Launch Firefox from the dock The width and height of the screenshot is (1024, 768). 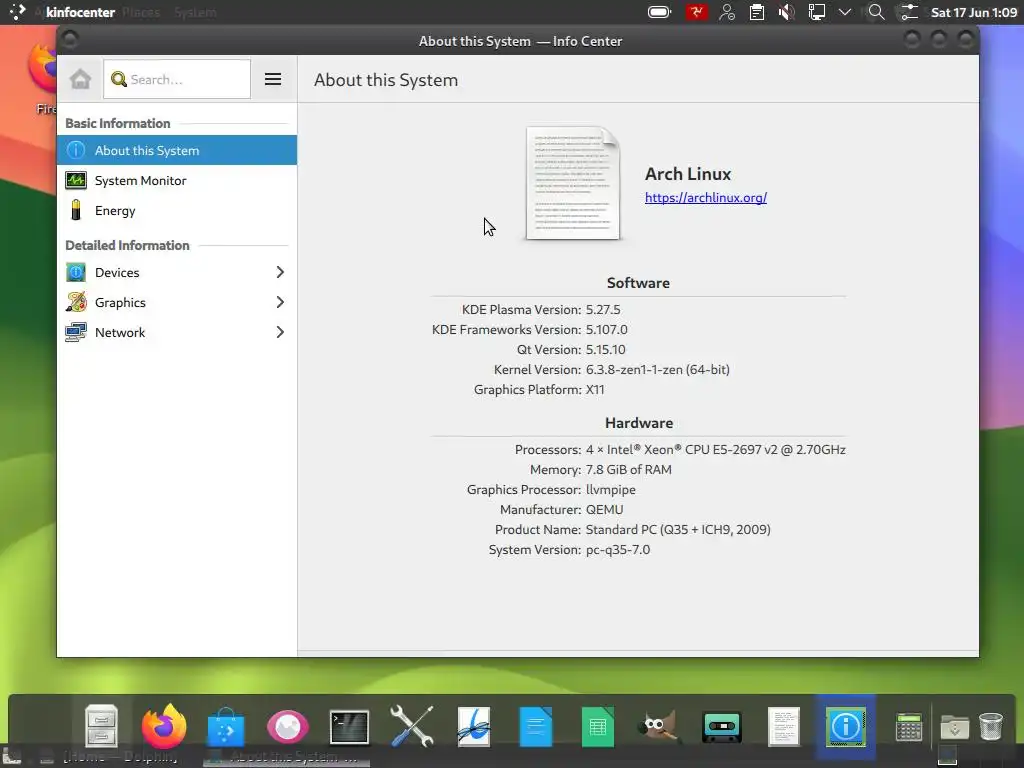164,726
